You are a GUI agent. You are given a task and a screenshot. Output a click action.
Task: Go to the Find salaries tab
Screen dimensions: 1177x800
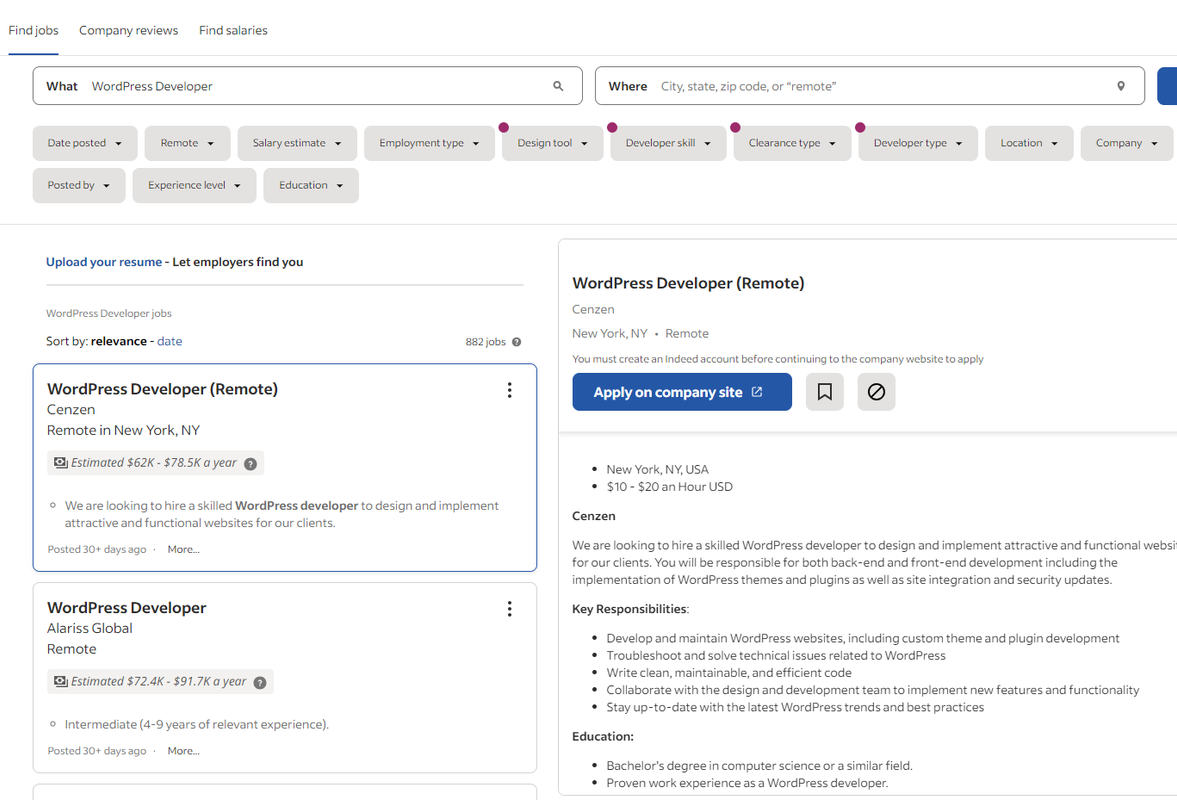233,31
